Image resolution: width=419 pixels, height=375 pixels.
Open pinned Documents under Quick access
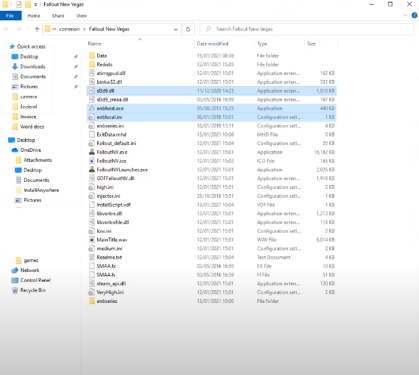(33, 76)
